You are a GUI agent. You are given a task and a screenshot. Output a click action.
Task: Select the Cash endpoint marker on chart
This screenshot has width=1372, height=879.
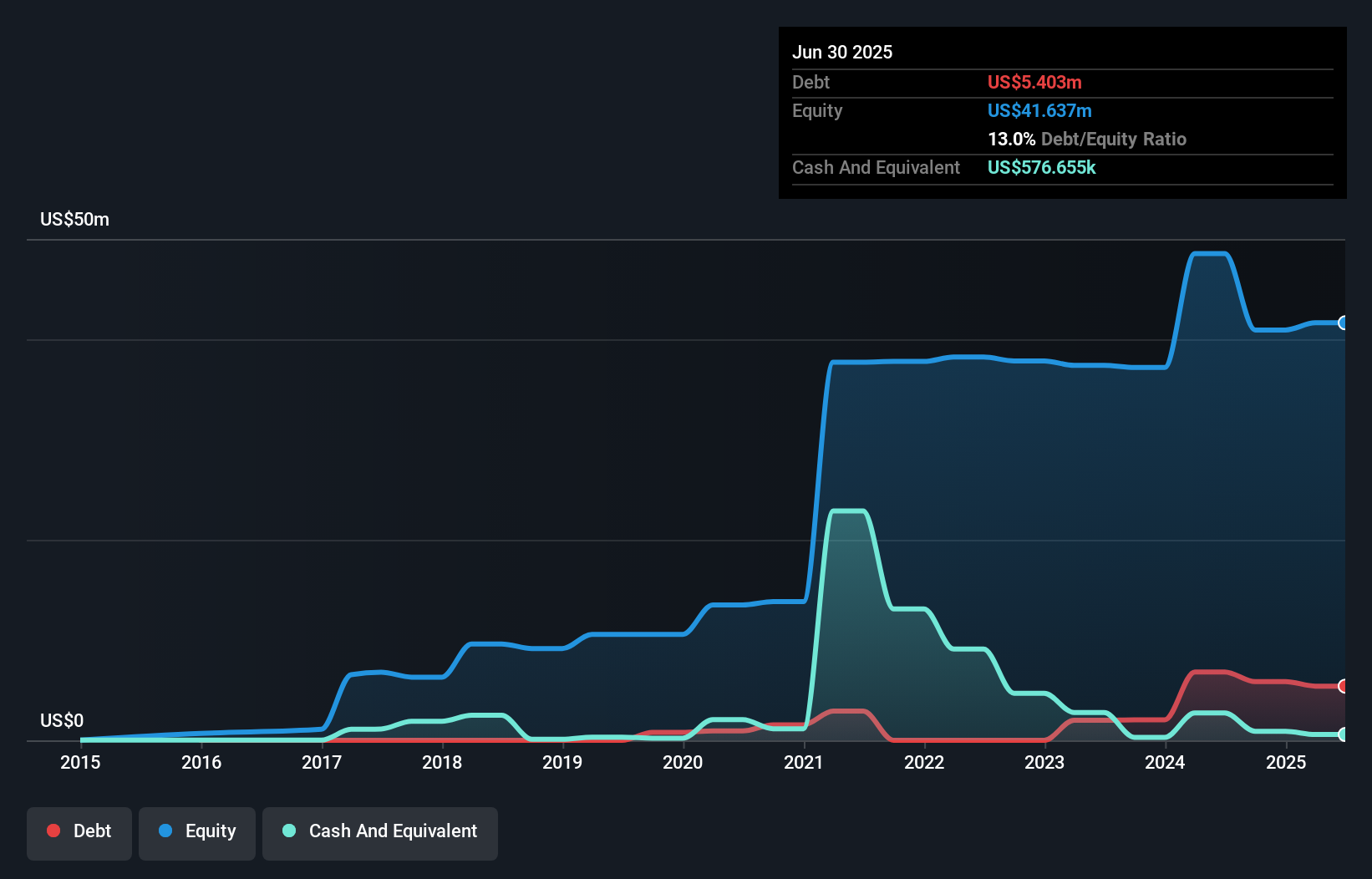click(x=1343, y=734)
